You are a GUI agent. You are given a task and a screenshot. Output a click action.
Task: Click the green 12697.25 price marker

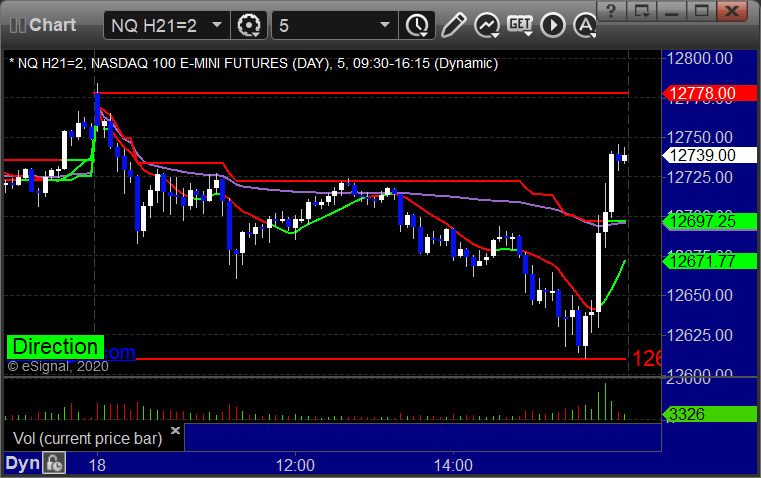pos(710,221)
